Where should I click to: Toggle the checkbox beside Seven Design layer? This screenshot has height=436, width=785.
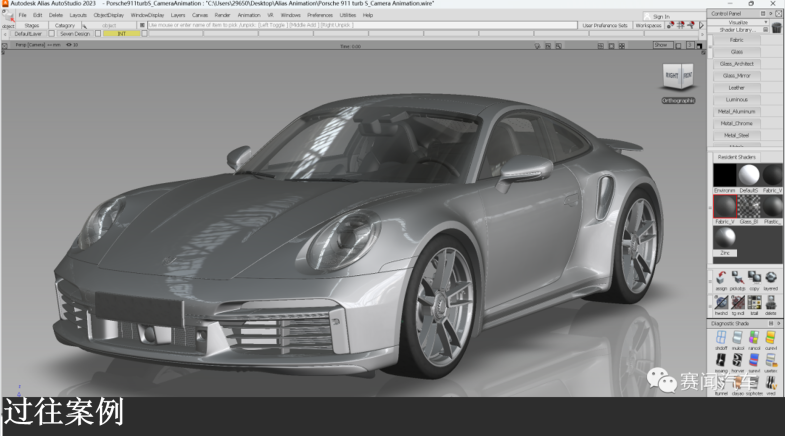[x=99, y=33]
